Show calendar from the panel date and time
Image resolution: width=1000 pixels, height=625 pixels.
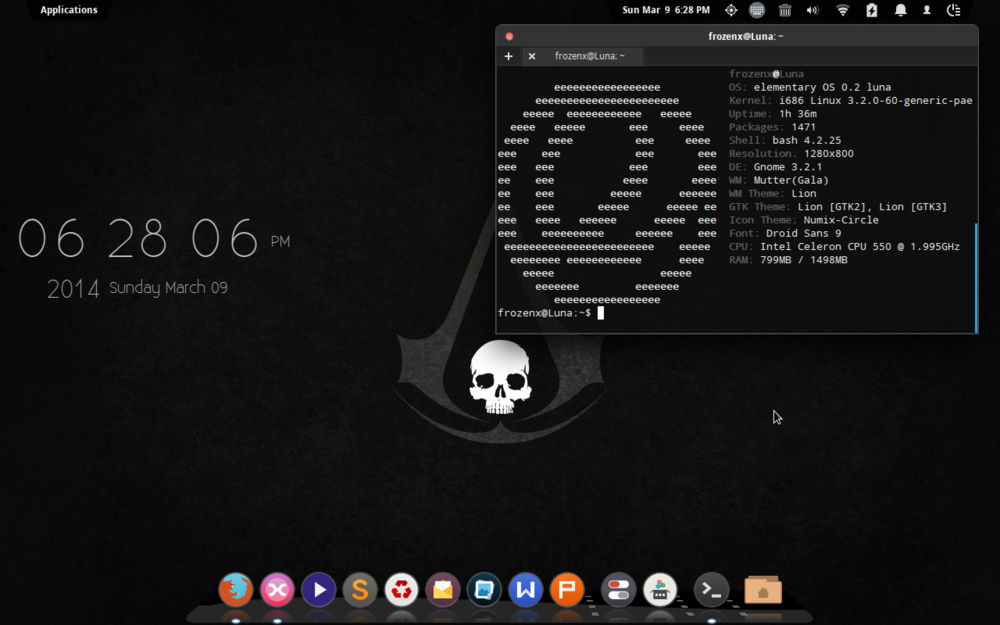[x=666, y=10]
